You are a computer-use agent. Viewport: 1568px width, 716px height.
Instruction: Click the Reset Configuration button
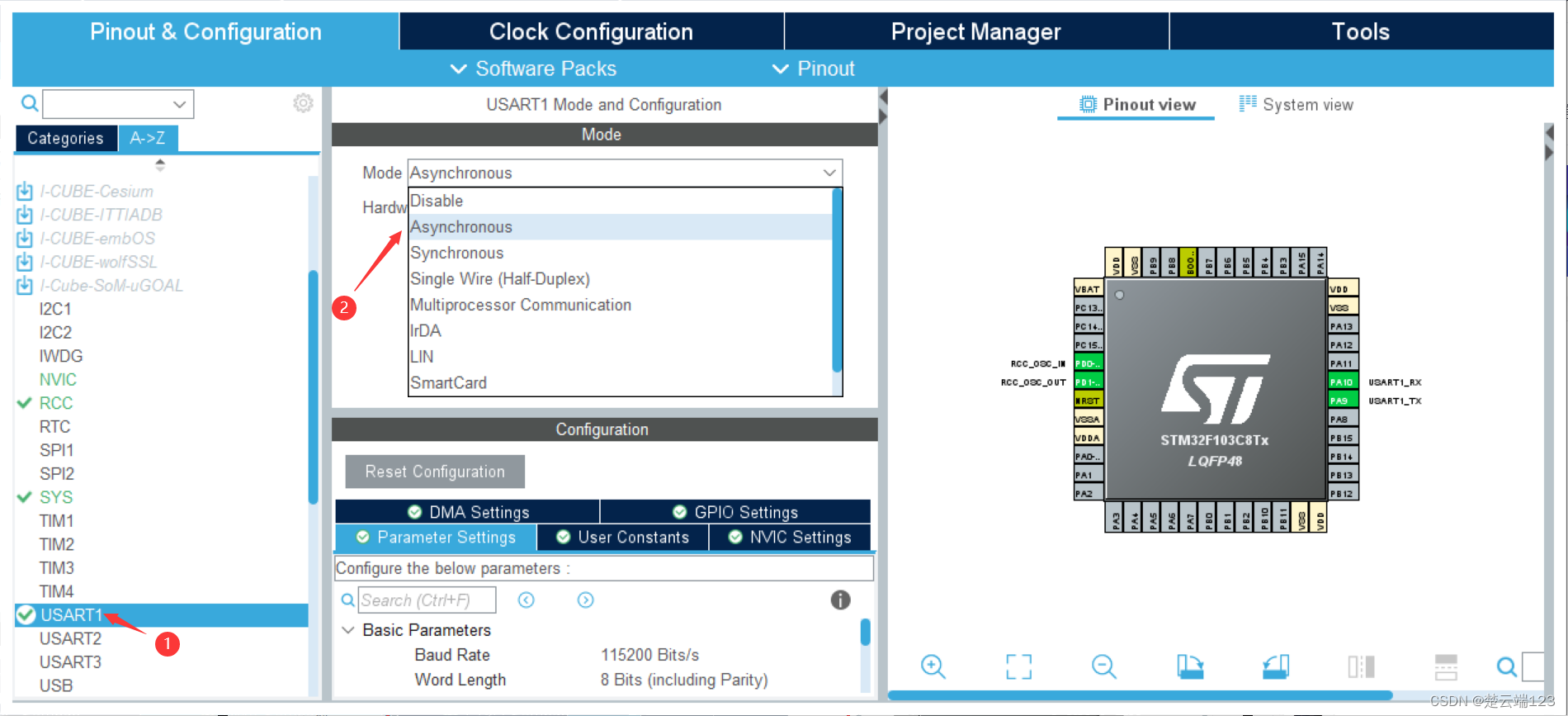coord(435,472)
